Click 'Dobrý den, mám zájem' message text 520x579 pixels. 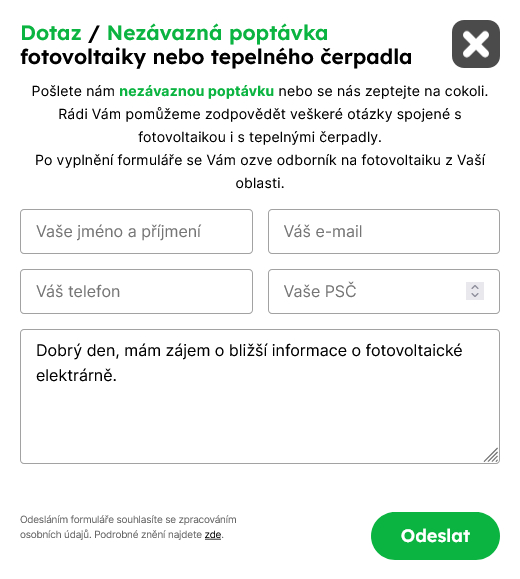(123, 350)
